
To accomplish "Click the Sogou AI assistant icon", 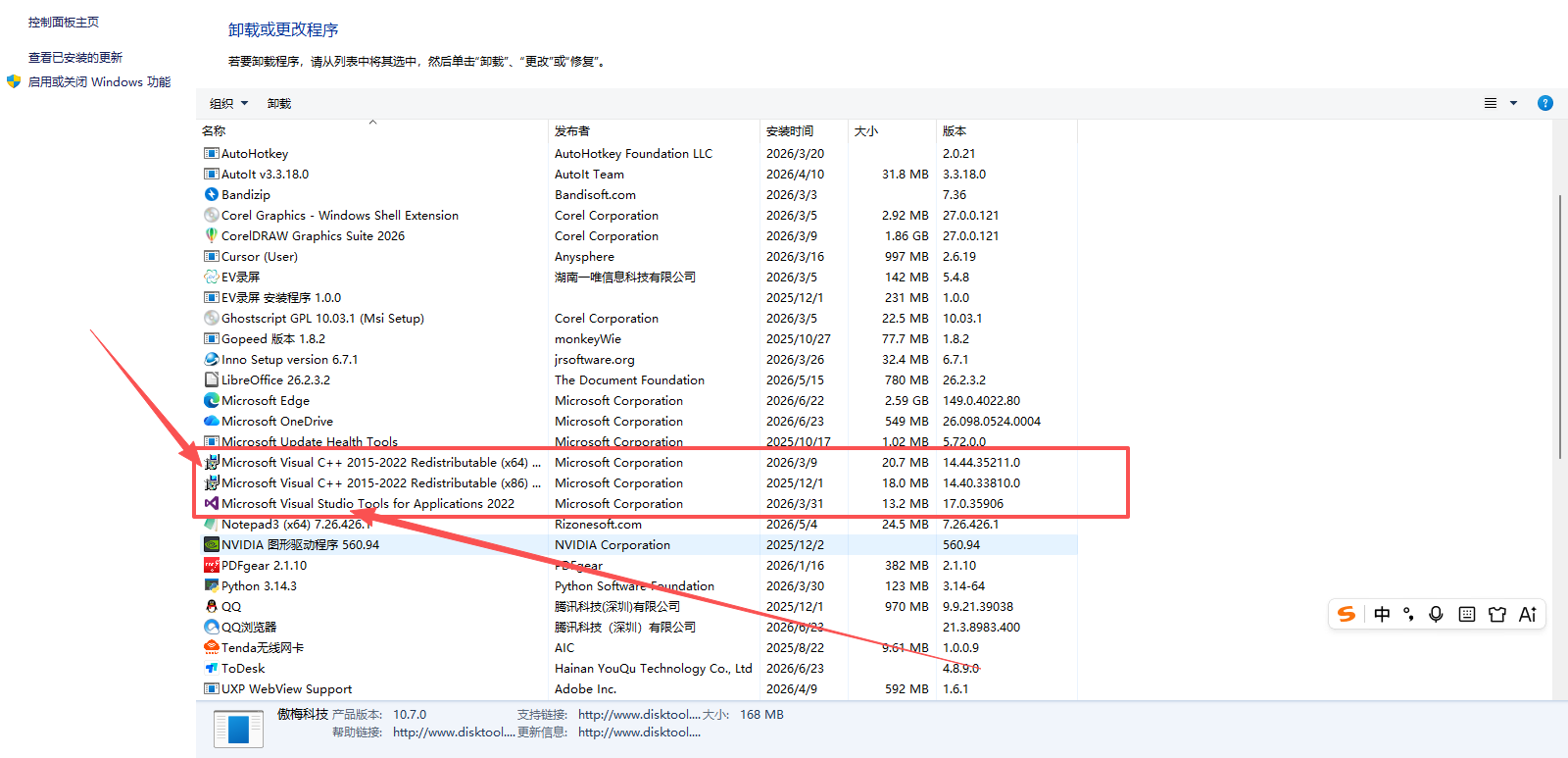I will (x=1528, y=614).
